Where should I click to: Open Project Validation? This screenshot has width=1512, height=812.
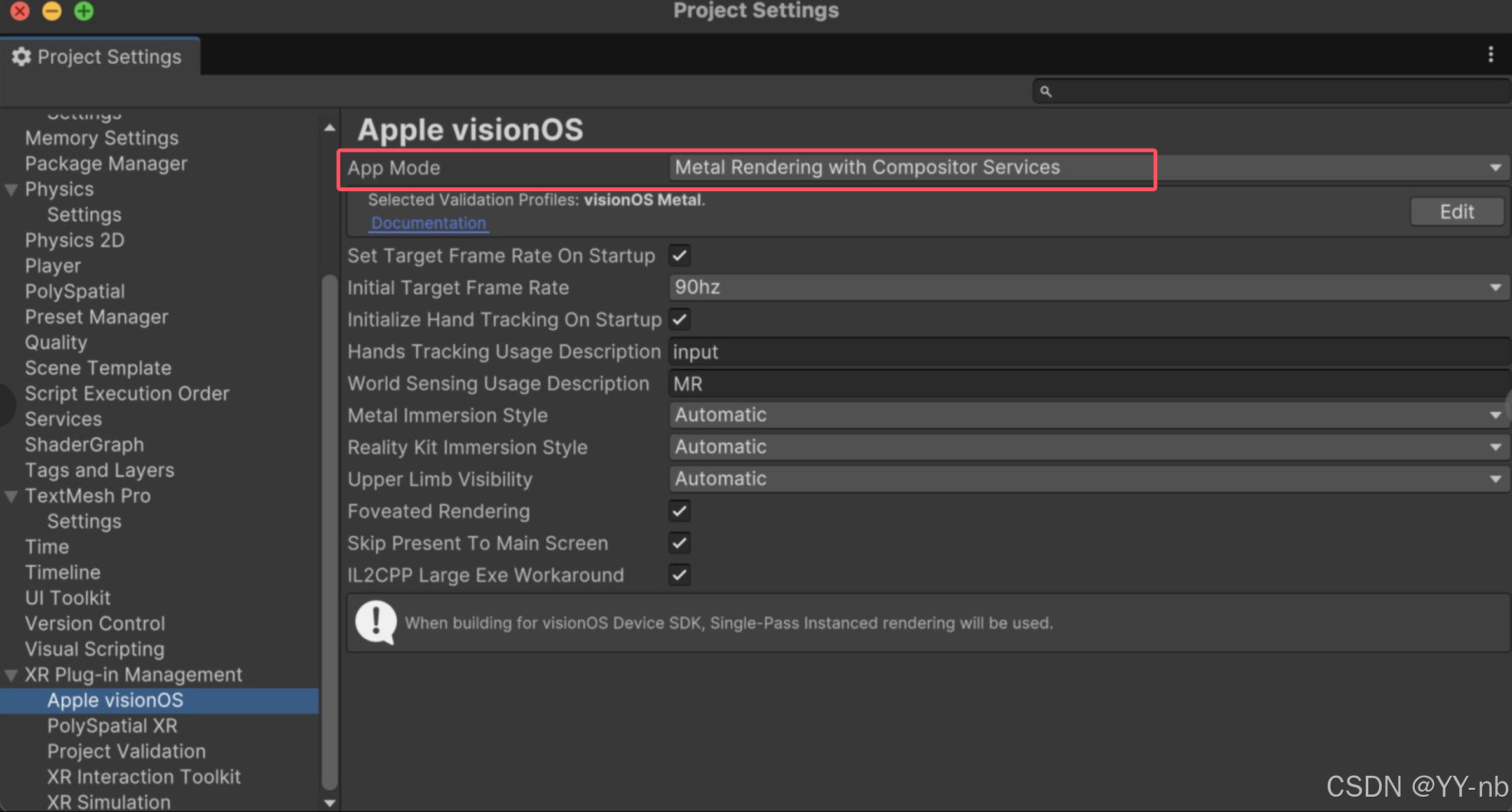(x=126, y=751)
